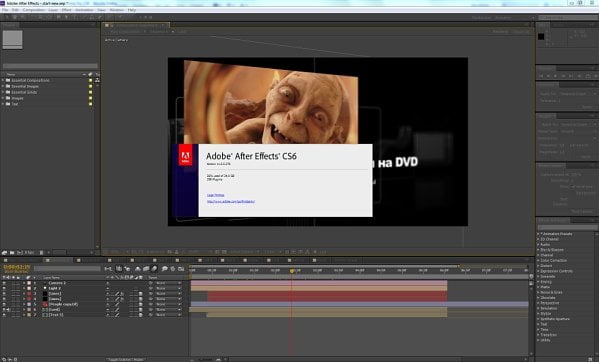Click the Adobe logo in the splash dialog
The height and width of the screenshot is (362, 599).
(186, 157)
